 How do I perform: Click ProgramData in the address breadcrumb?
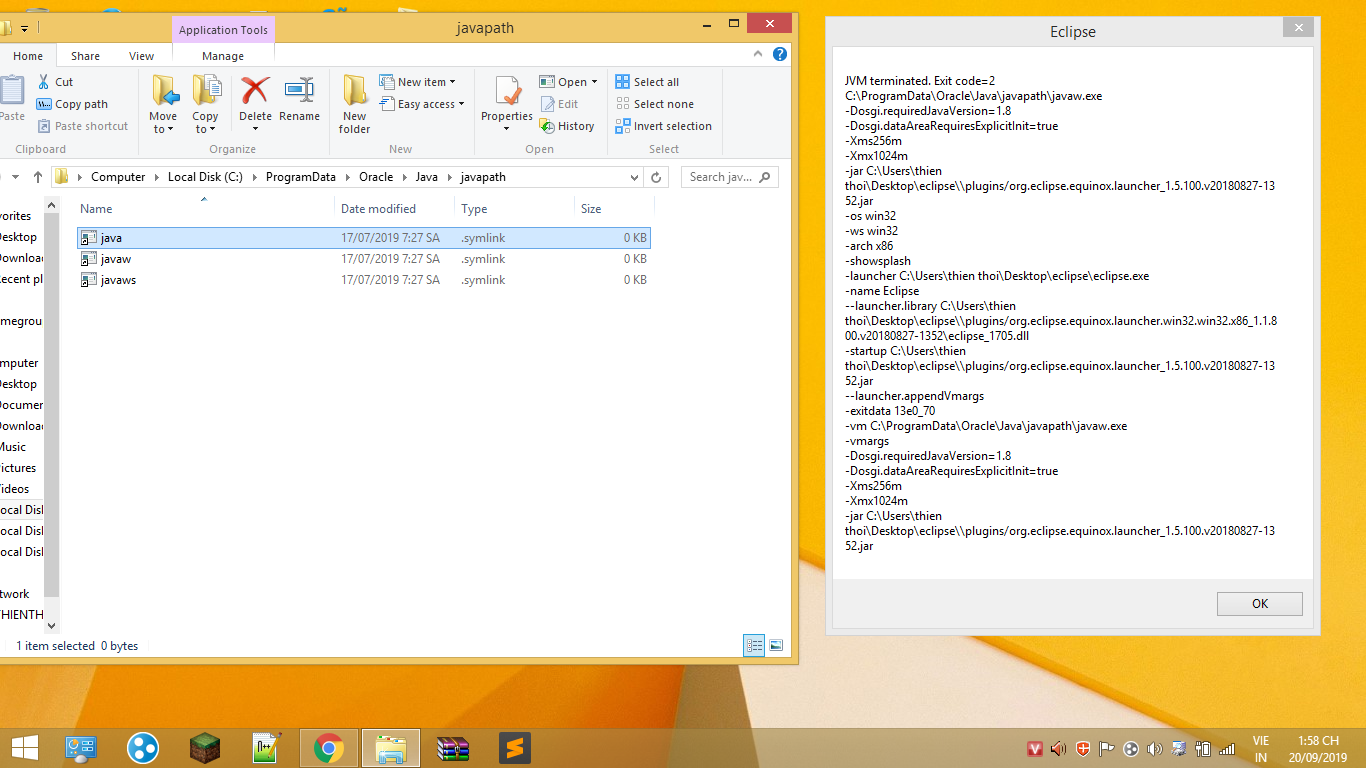point(300,177)
